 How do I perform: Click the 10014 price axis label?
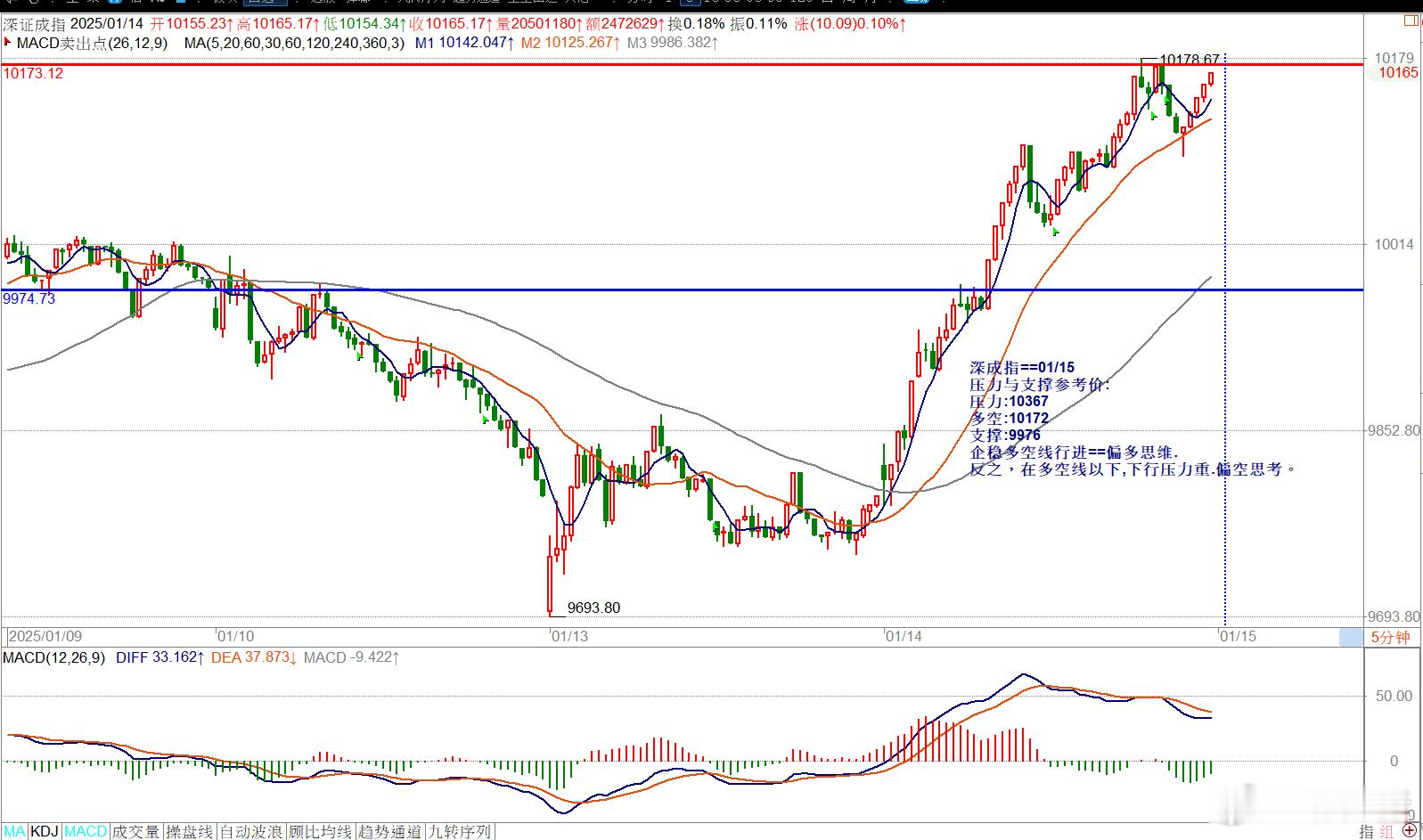pos(1394,244)
